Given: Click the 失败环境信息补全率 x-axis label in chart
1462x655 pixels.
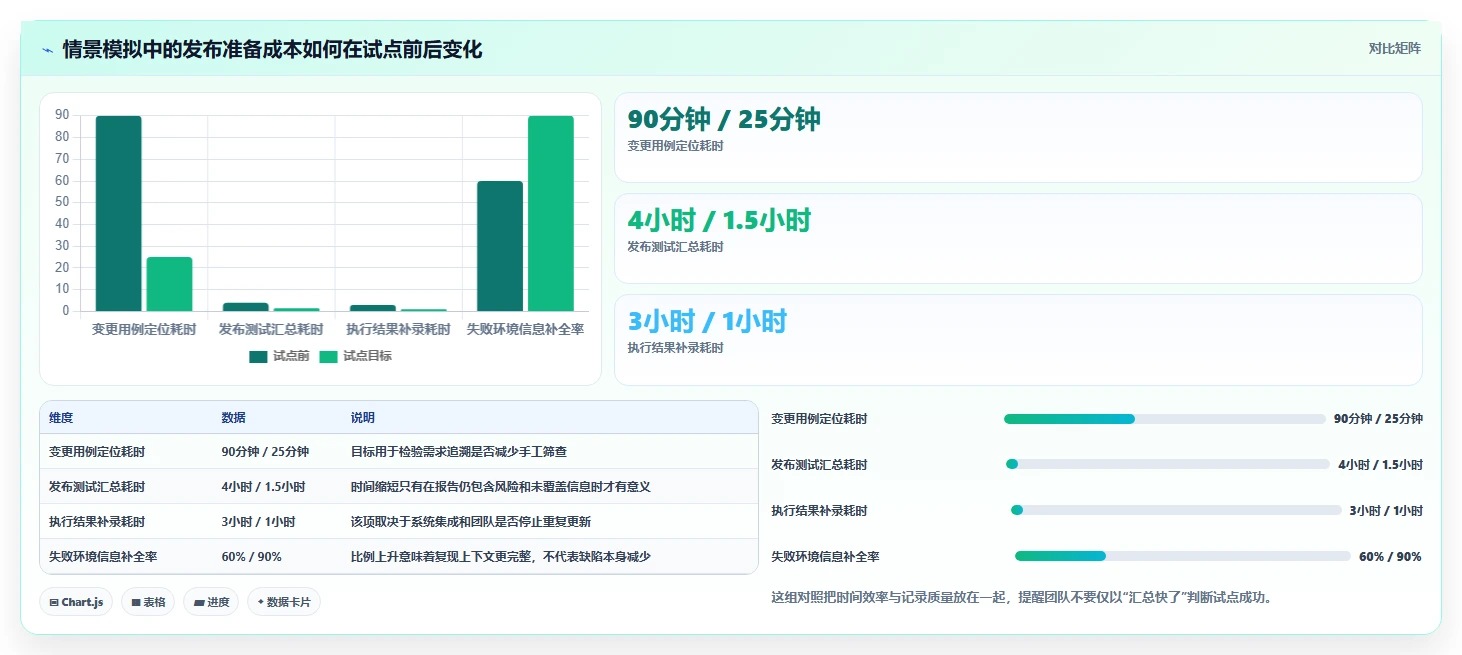Looking at the screenshot, I should 525,329.
